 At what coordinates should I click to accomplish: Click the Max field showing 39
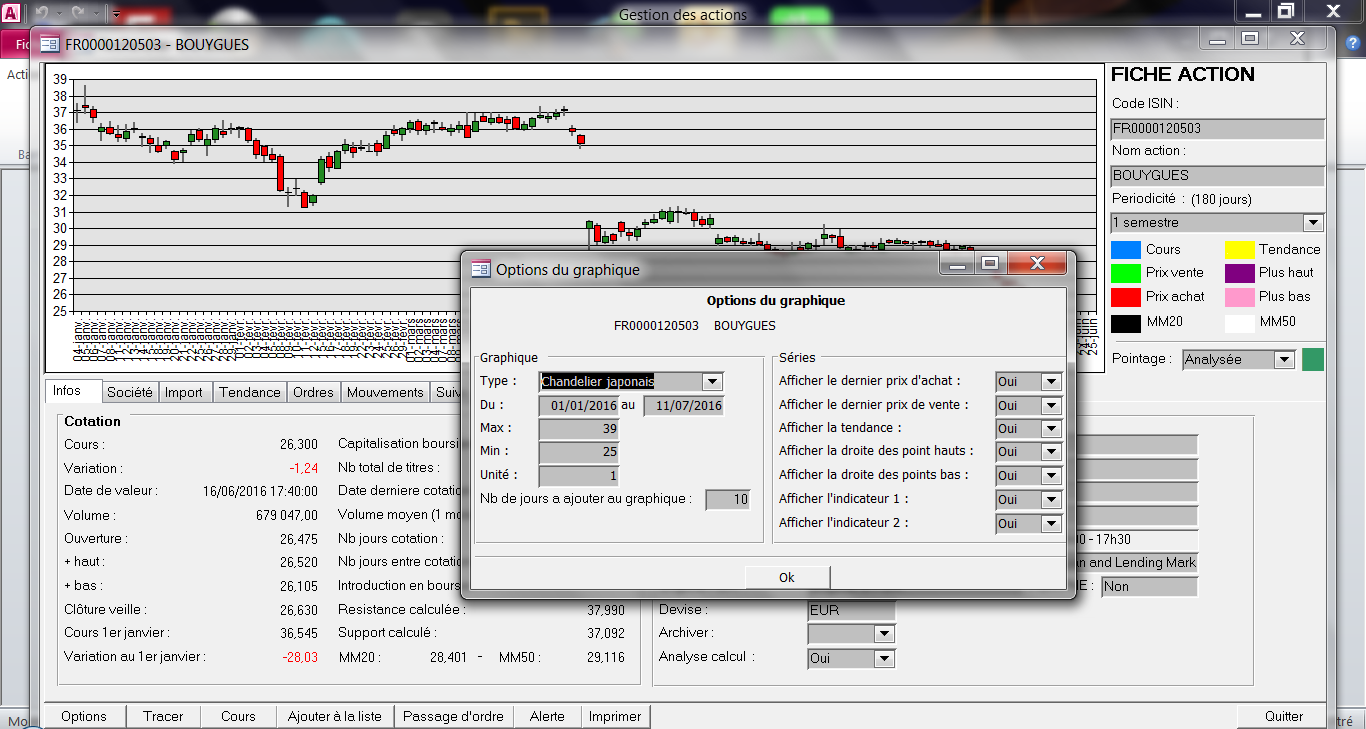pyautogui.click(x=579, y=429)
